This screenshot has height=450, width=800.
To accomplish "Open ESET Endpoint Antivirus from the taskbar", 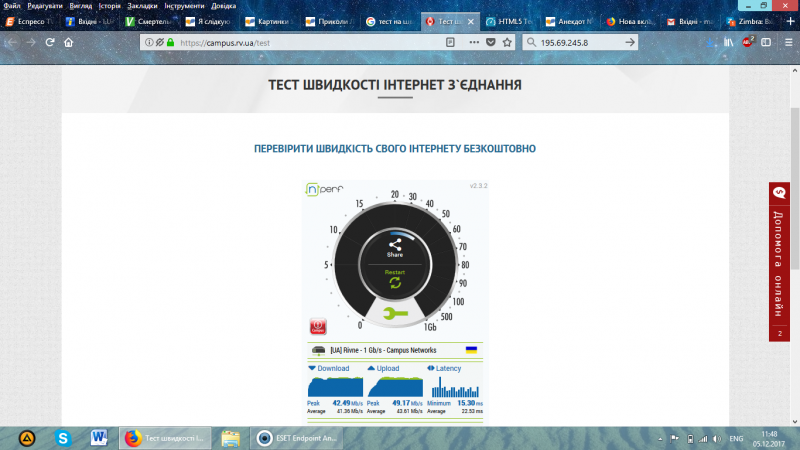I will tap(300, 438).
